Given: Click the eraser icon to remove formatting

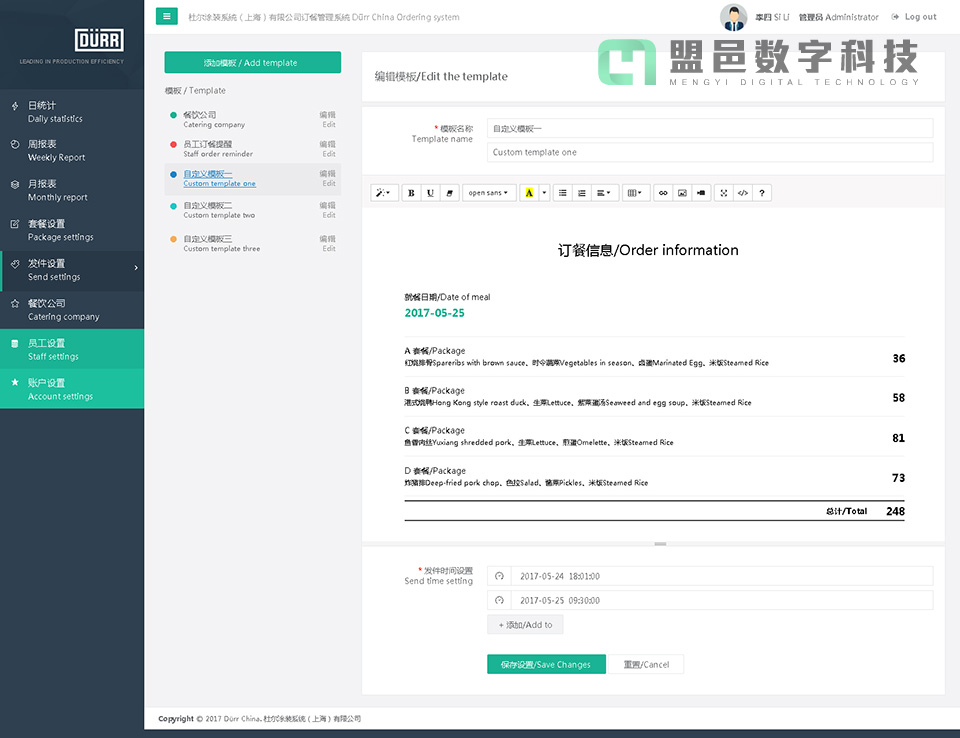Looking at the screenshot, I should coord(448,192).
